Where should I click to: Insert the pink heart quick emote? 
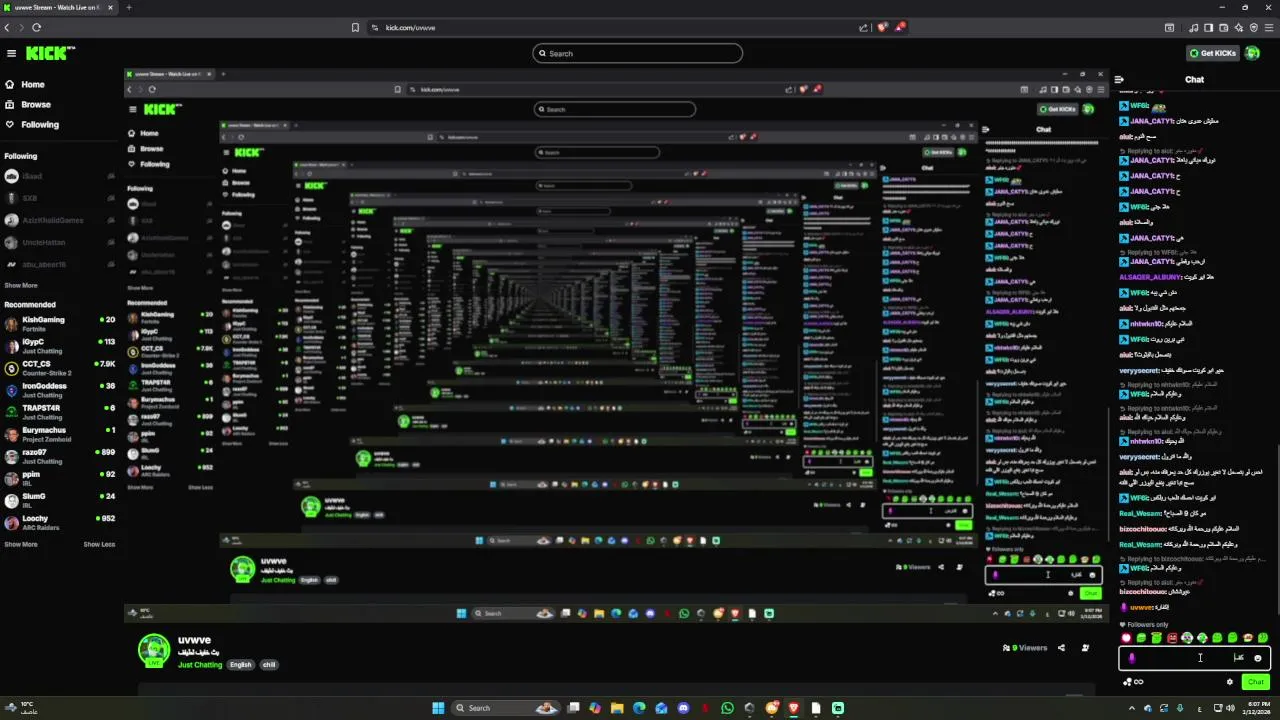point(1126,638)
